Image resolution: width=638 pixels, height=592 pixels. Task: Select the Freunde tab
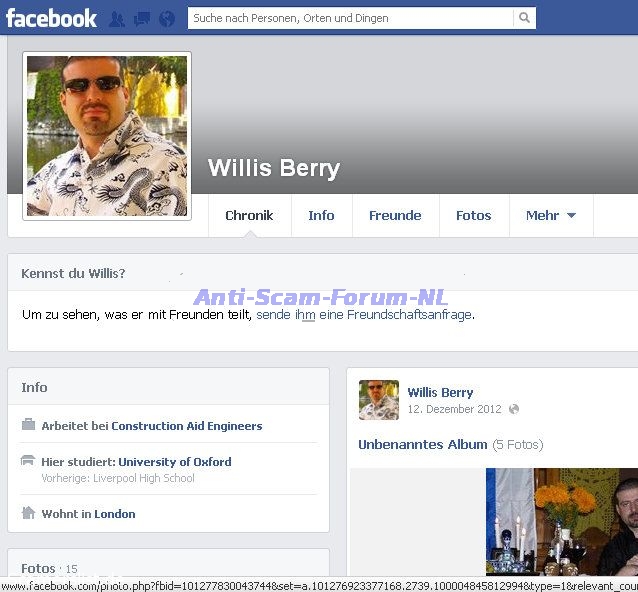[395, 215]
